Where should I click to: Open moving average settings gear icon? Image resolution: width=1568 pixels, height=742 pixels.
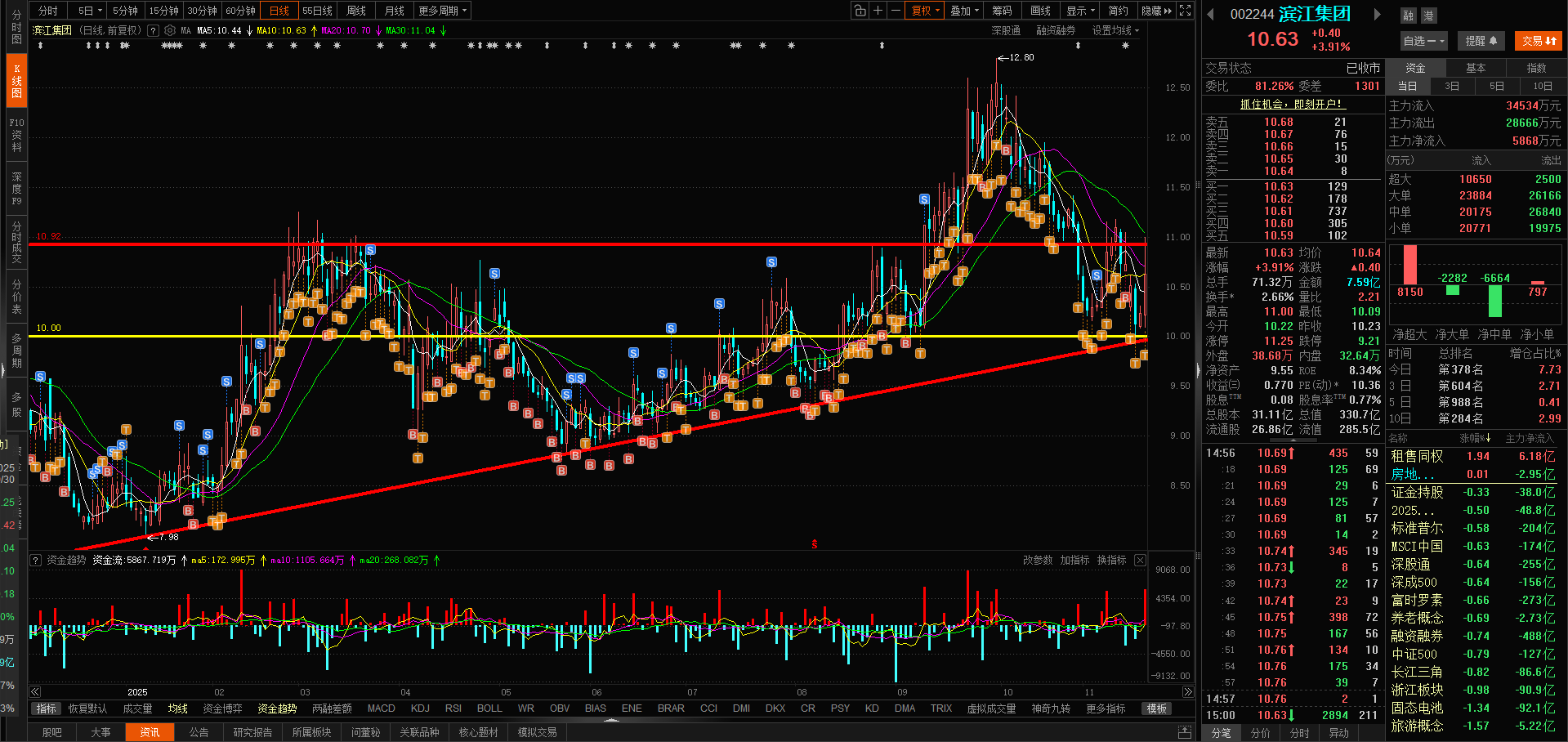click(x=170, y=30)
